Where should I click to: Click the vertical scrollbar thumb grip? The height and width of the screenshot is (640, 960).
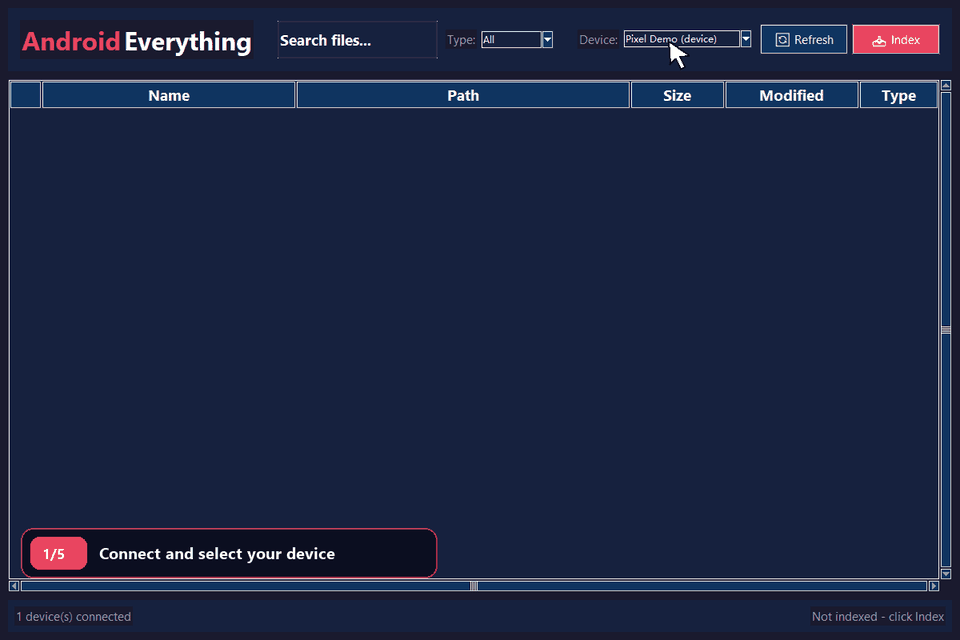(x=946, y=330)
